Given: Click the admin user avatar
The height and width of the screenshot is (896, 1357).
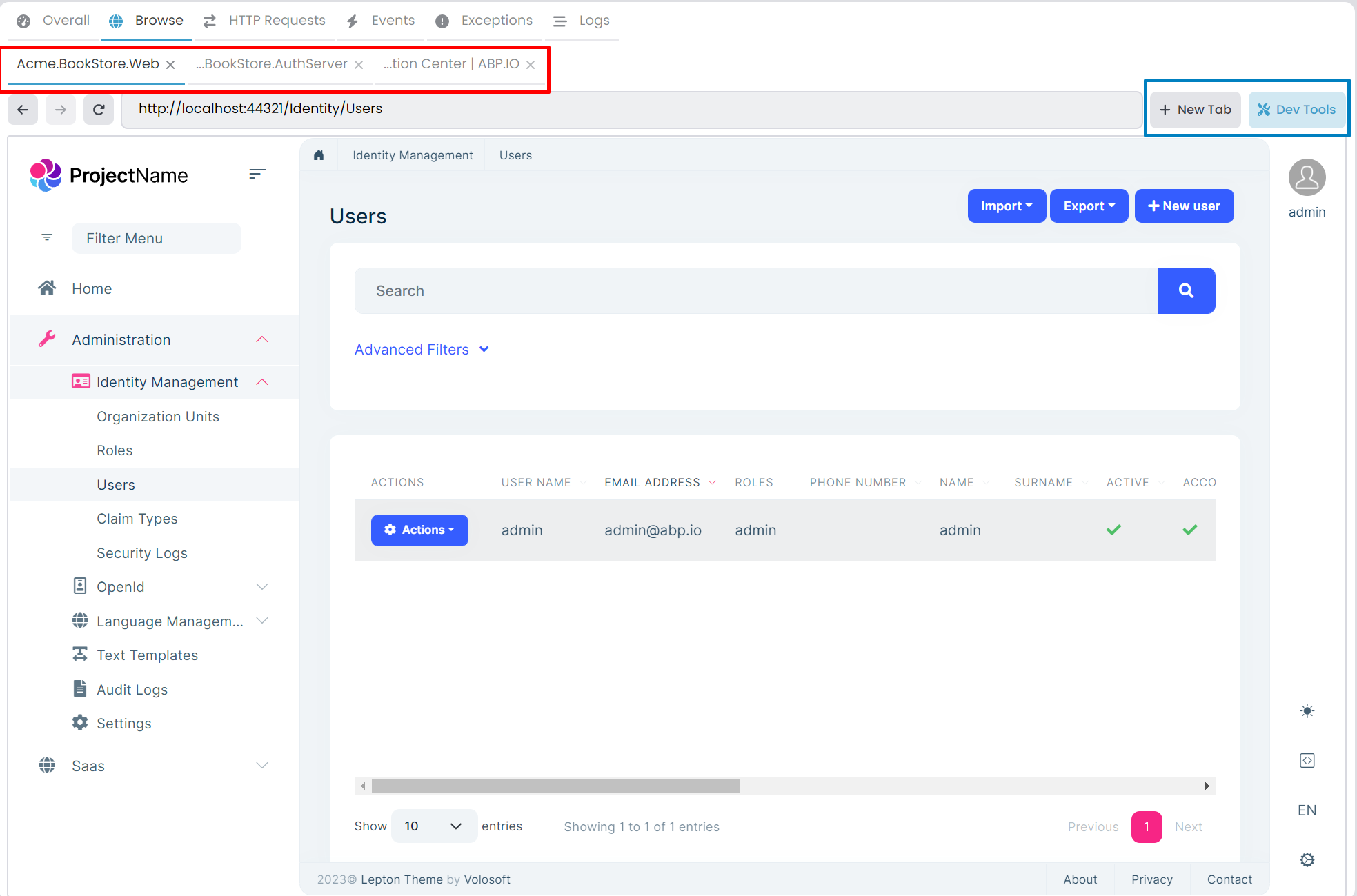Looking at the screenshot, I should tap(1307, 177).
